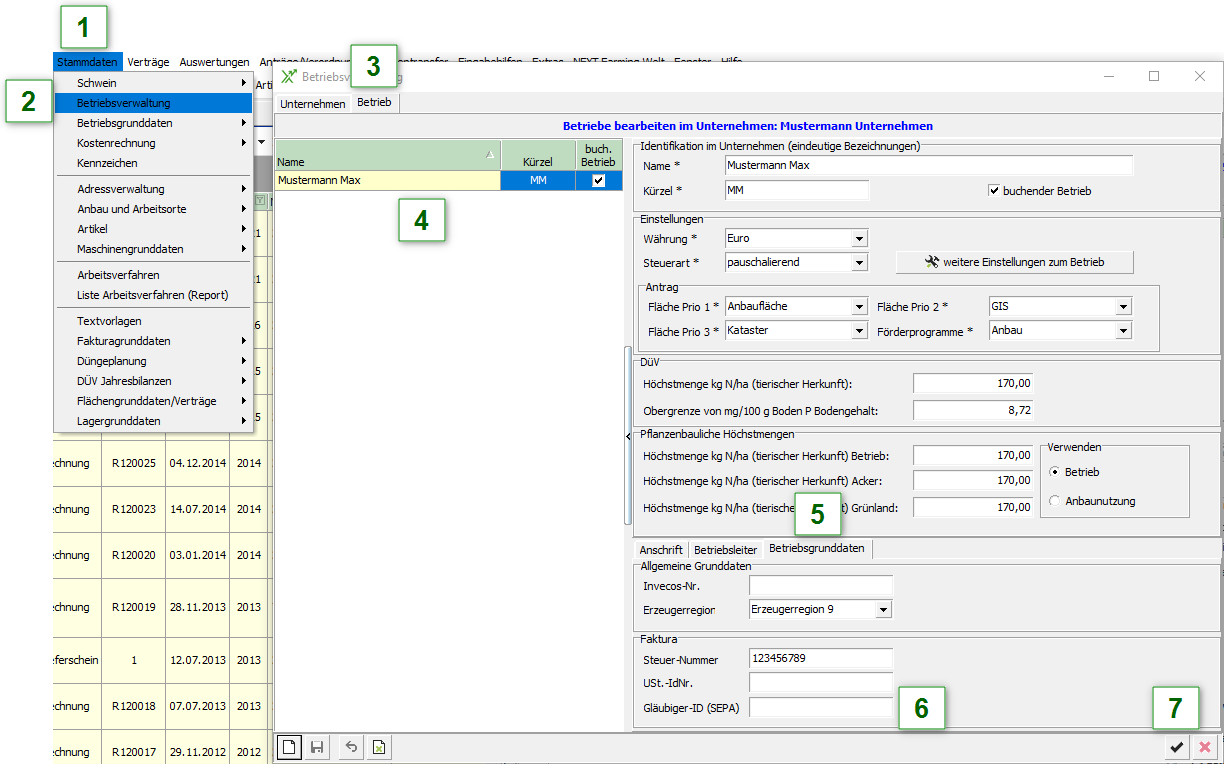
Task: Click 'weitere Einstellungen zum Betrieb' button
Action: pyautogui.click(x=1015, y=262)
